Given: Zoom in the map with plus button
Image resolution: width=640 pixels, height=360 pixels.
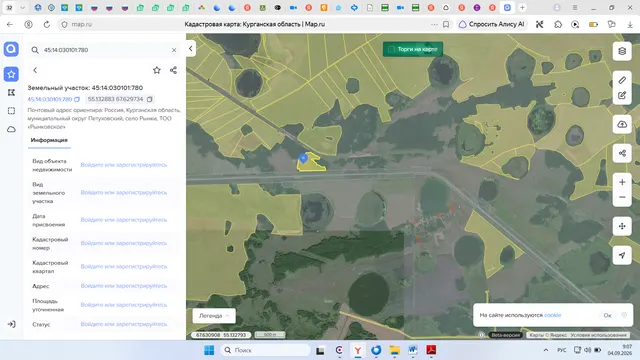Looking at the screenshot, I should click(x=622, y=182).
